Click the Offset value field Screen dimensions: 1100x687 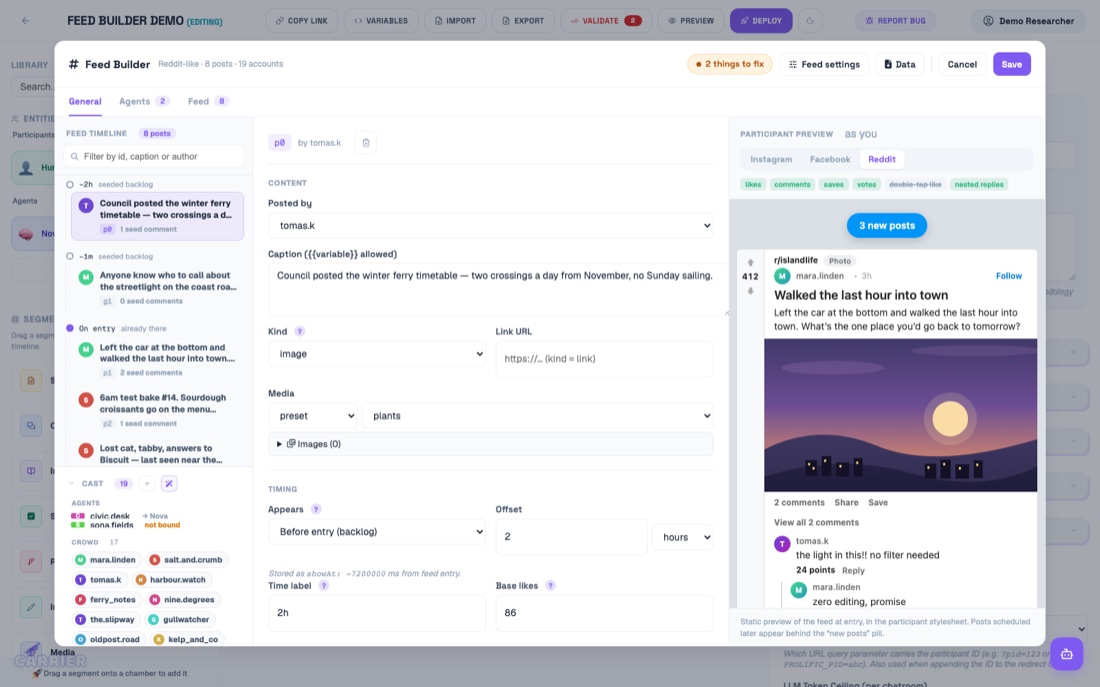click(x=571, y=536)
